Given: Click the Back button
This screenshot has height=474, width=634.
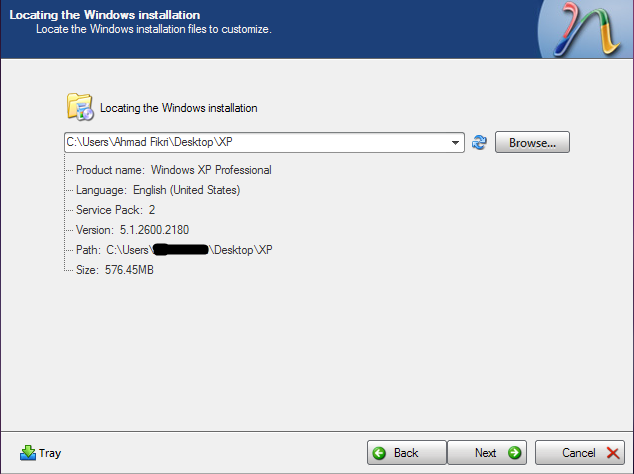Looking at the screenshot, I should pos(406,453).
